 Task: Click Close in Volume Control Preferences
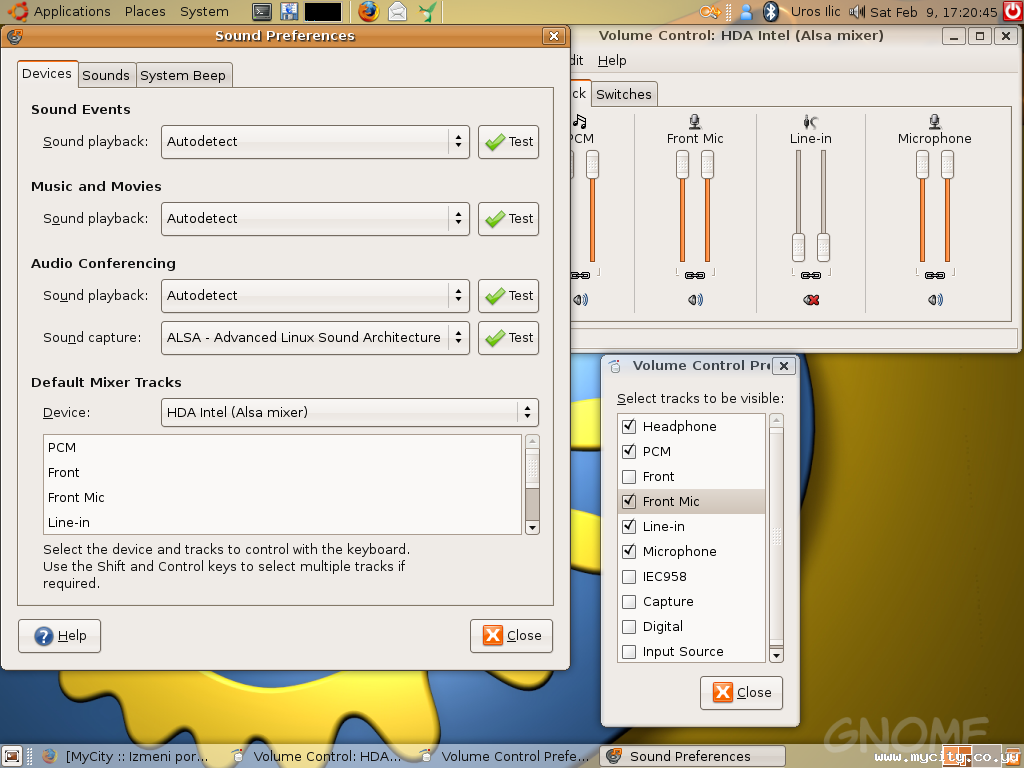(741, 693)
